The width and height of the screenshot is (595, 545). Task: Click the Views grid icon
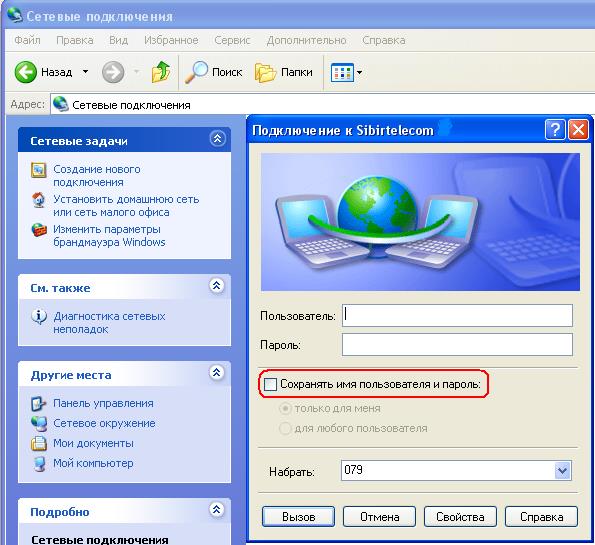click(x=342, y=72)
